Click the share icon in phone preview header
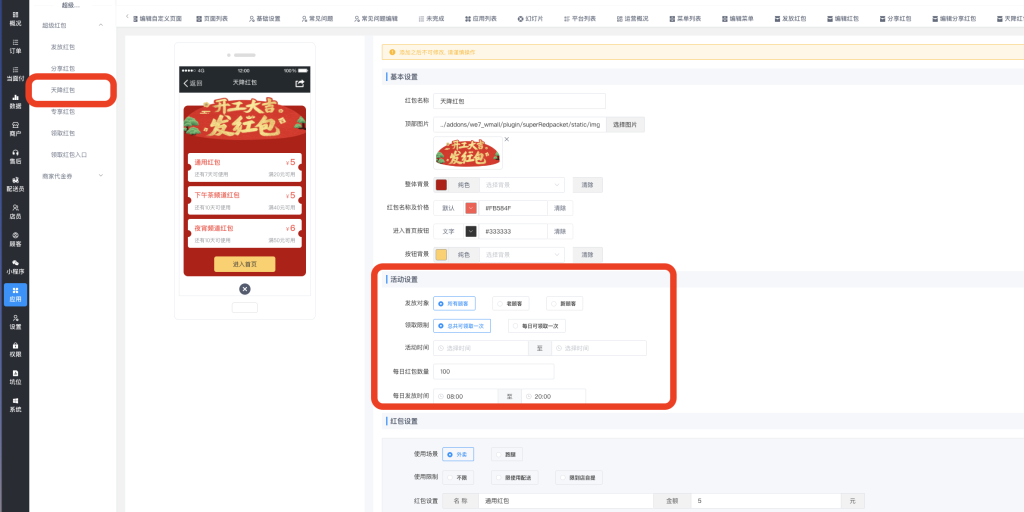The width and height of the screenshot is (1024, 512). [x=299, y=83]
